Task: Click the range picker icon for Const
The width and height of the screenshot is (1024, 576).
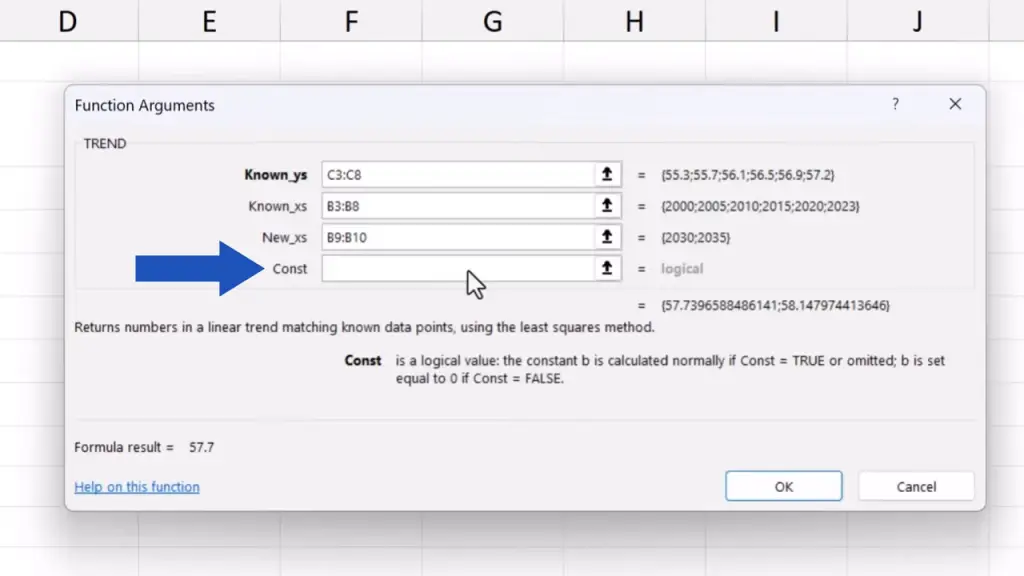Action: click(x=606, y=268)
